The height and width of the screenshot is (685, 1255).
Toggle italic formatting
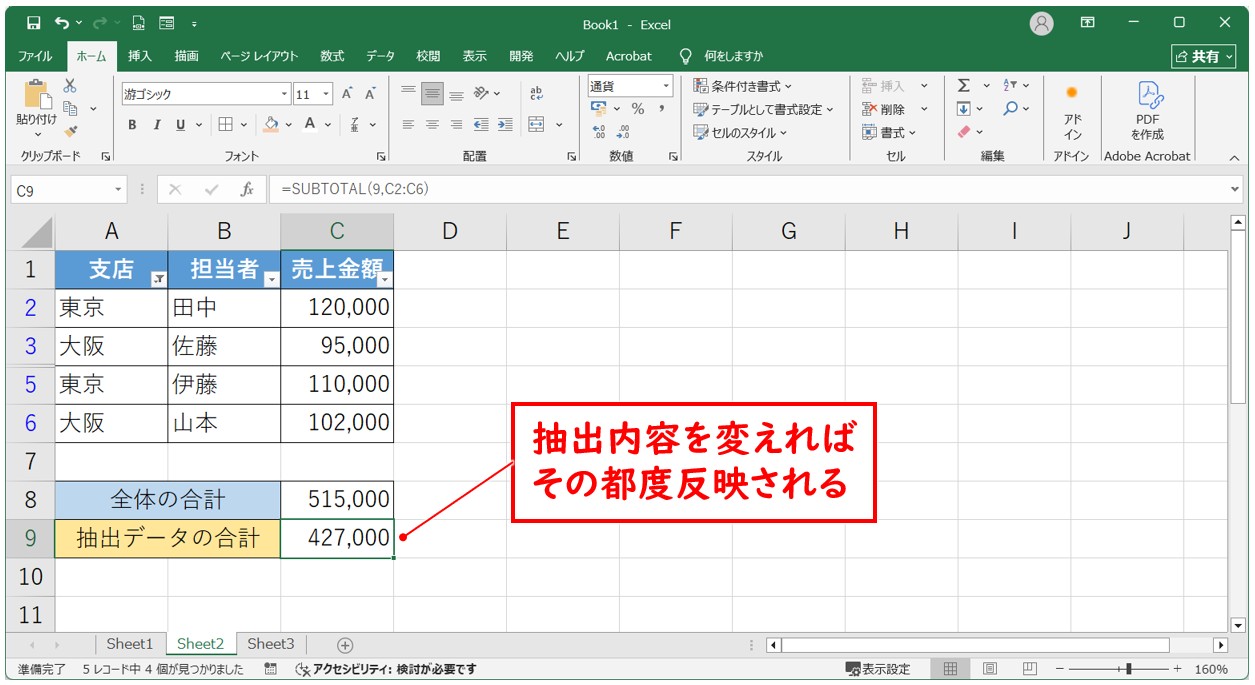156,125
